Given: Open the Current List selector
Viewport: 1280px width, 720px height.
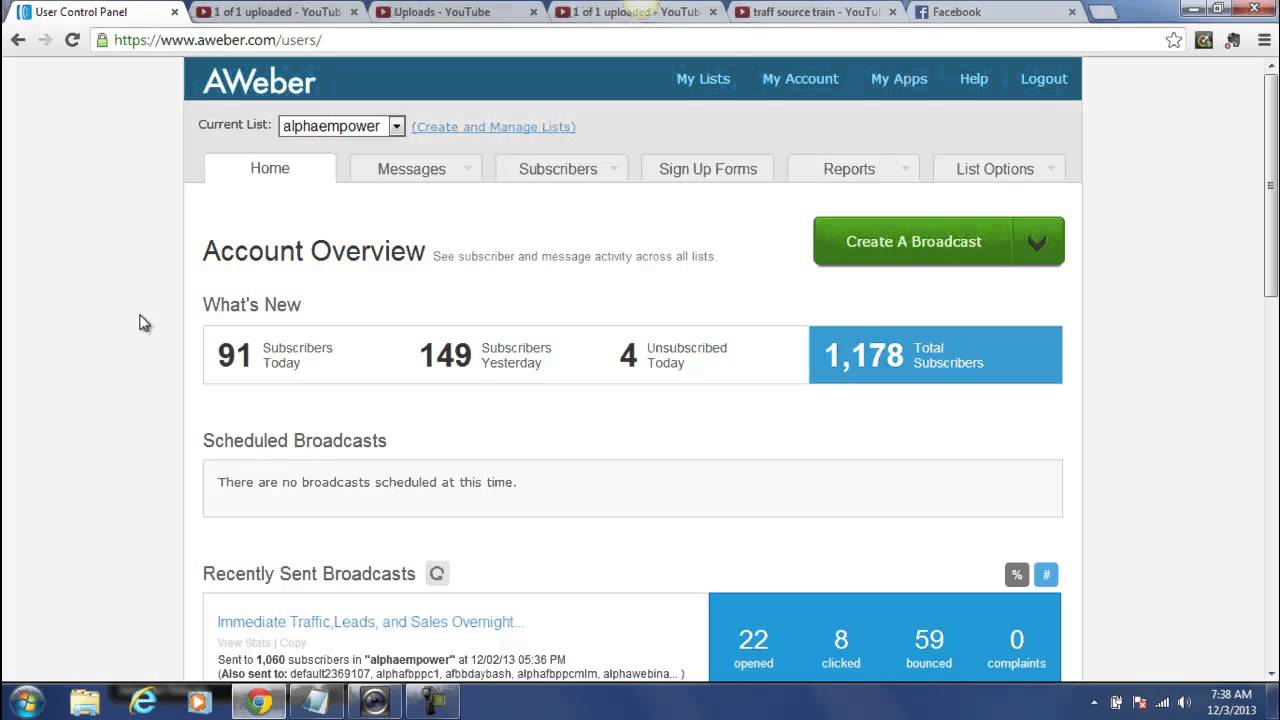Looking at the screenshot, I should point(396,126).
